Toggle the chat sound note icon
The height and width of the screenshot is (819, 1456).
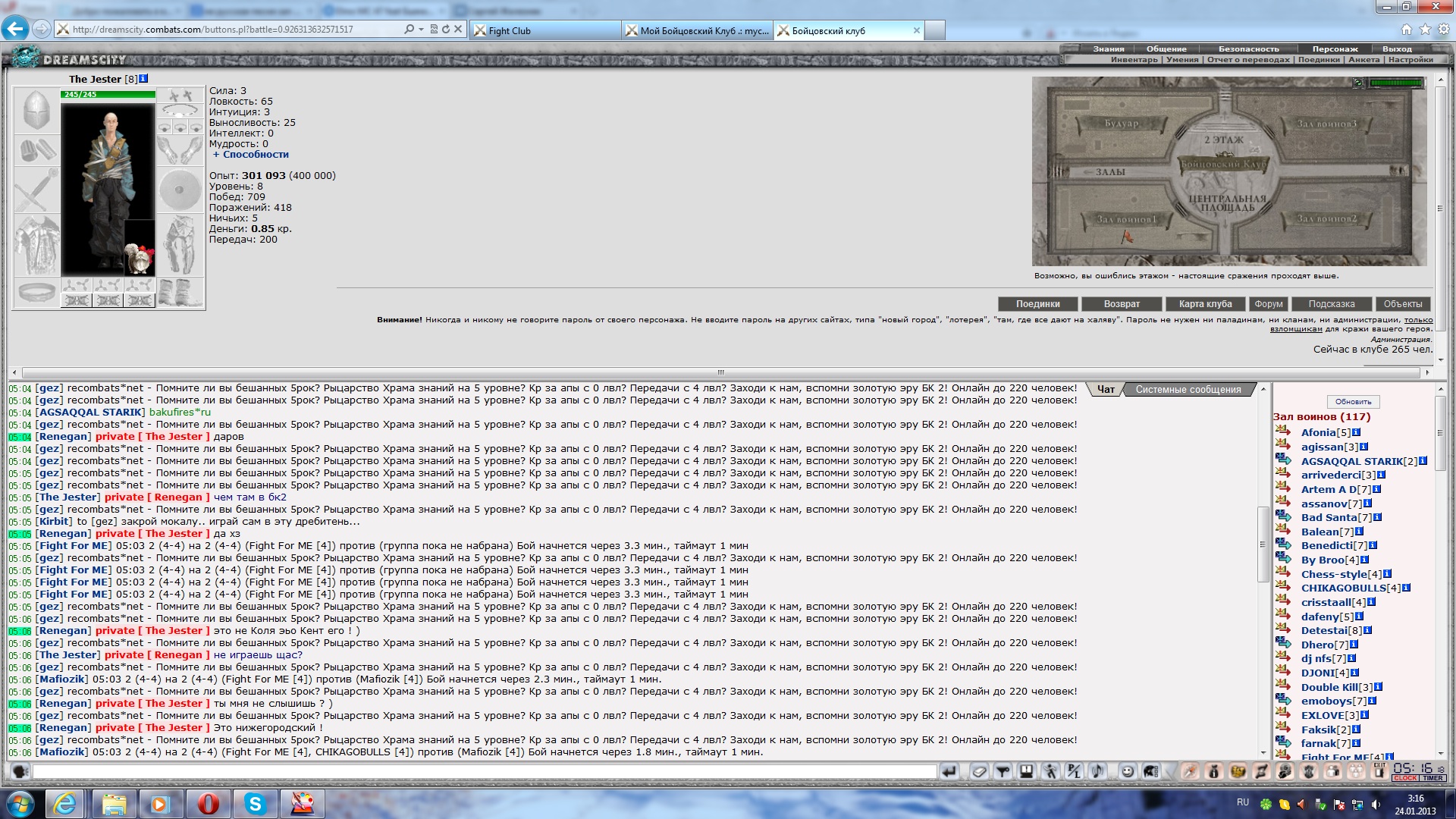(1097, 771)
